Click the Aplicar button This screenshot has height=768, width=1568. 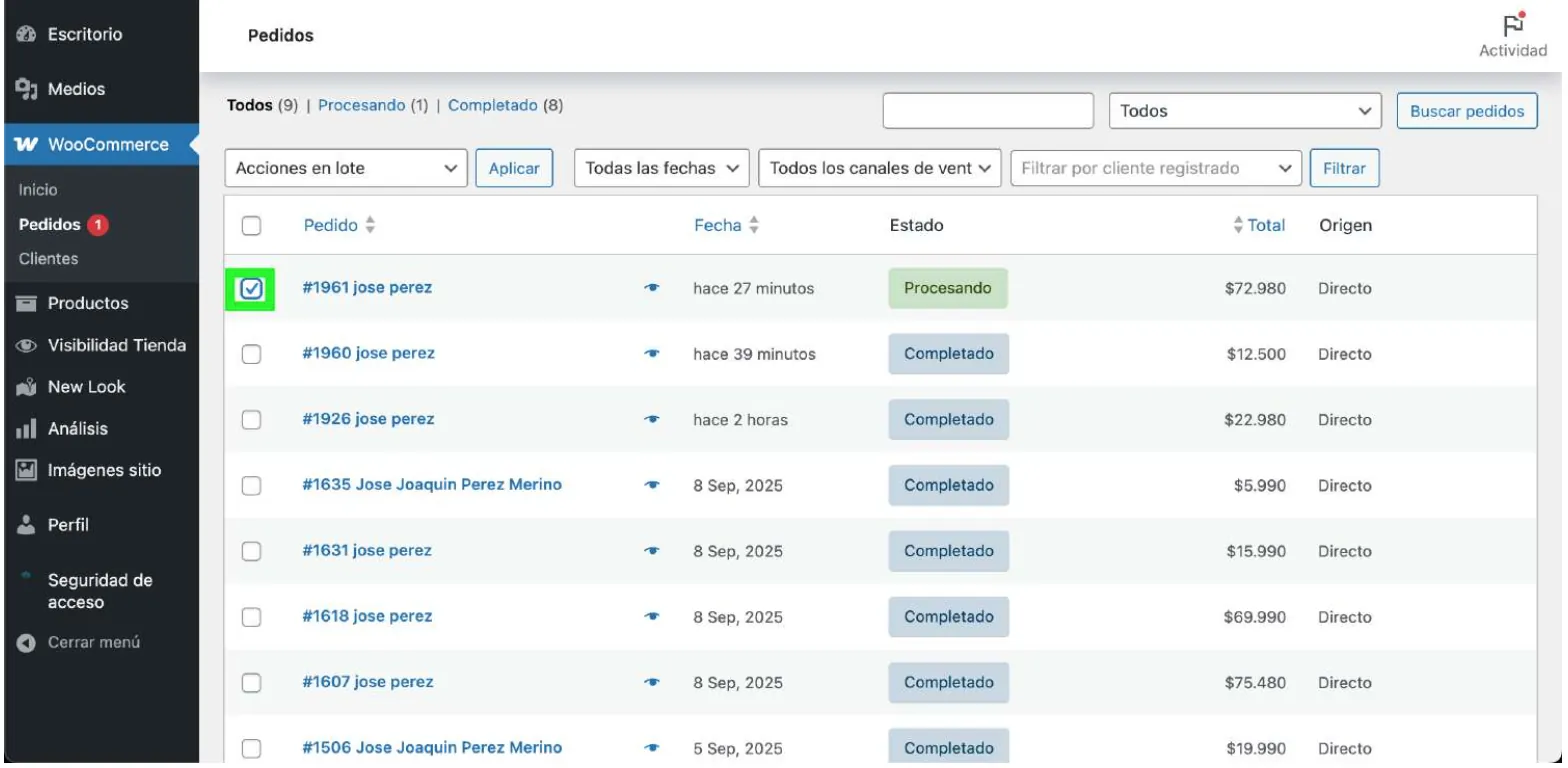pyautogui.click(x=514, y=169)
